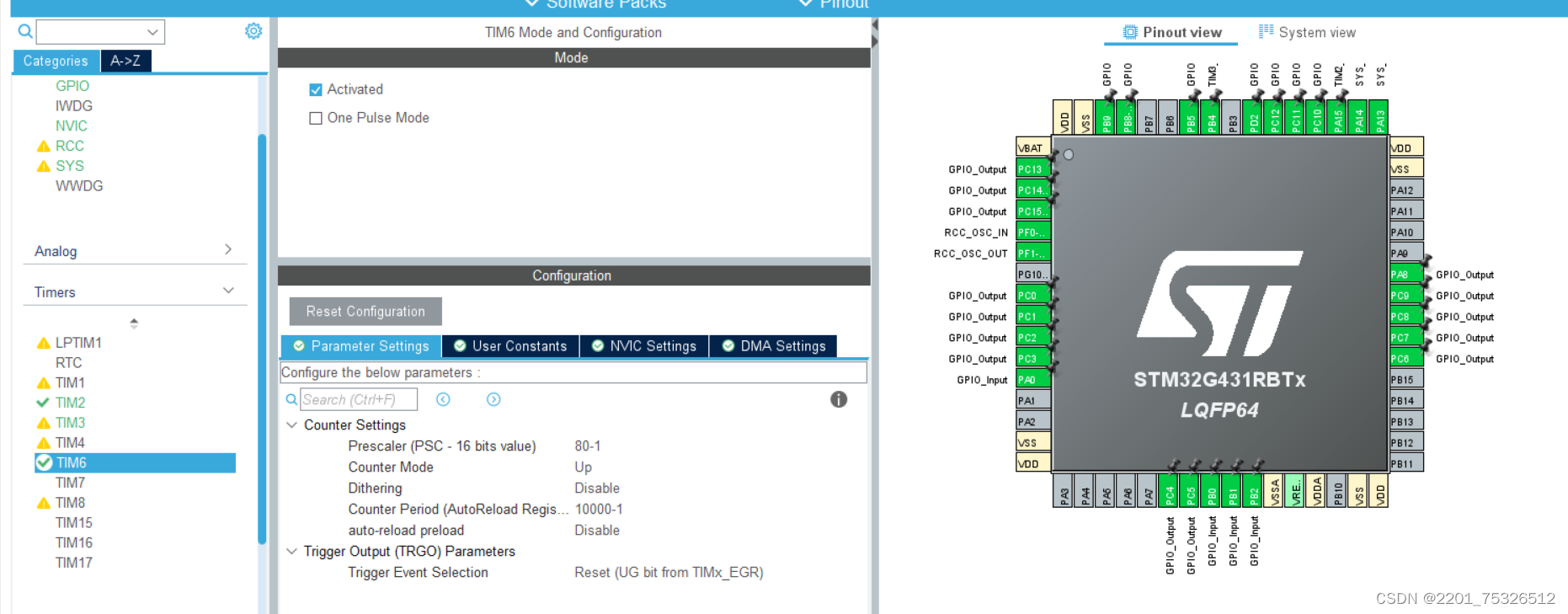Click Reset Configuration button
1568x614 pixels.
pyautogui.click(x=365, y=311)
